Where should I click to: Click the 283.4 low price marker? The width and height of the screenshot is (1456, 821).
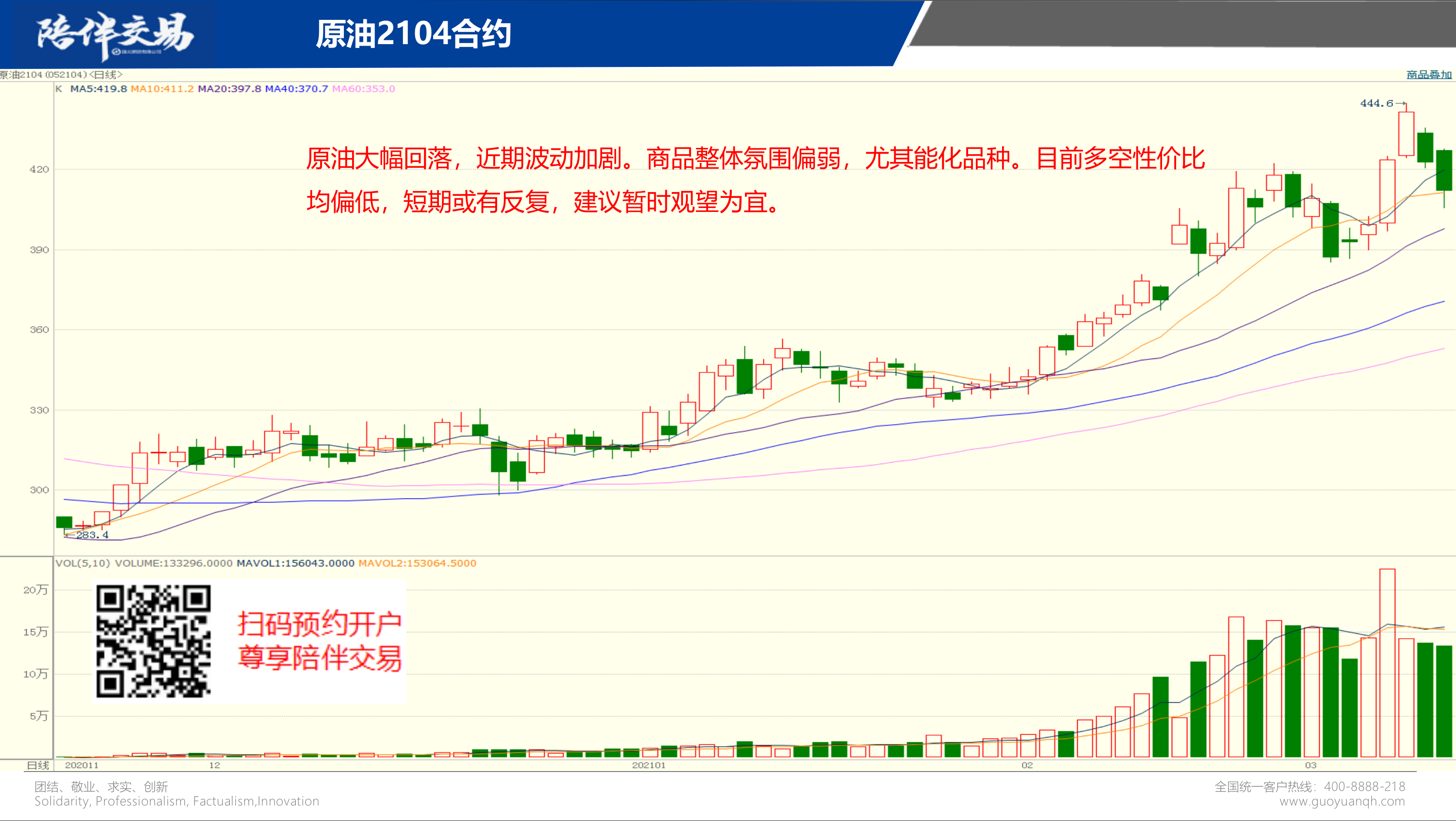pos(92,534)
